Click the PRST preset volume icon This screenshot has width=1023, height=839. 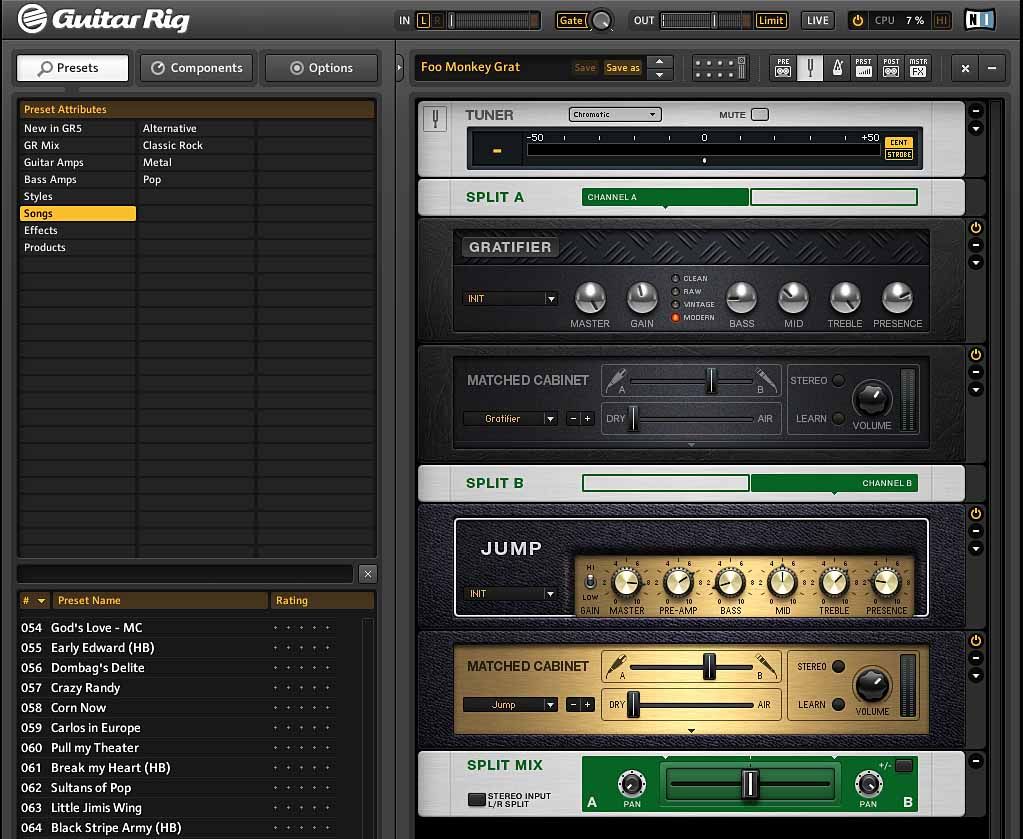[864, 67]
